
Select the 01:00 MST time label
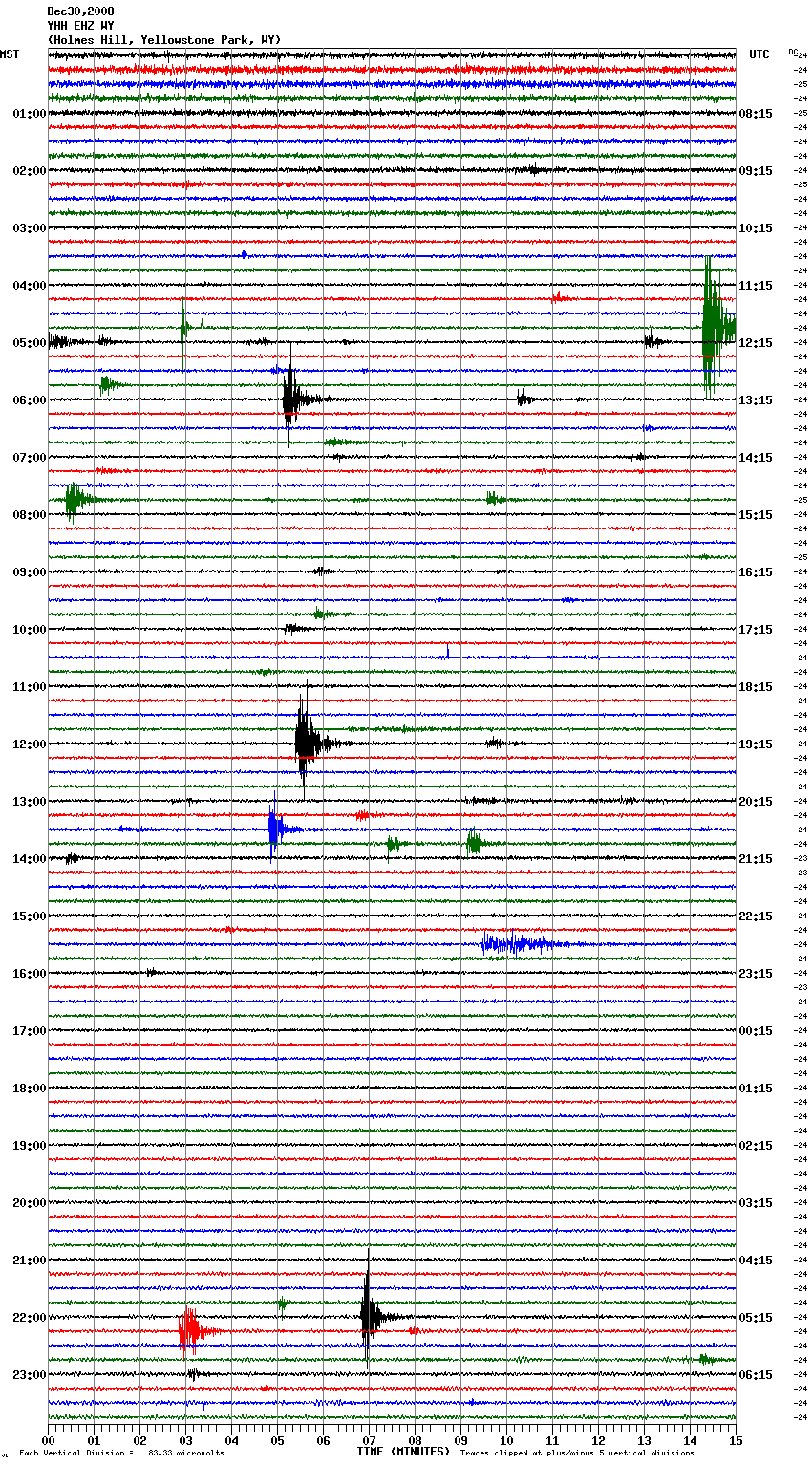coord(29,114)
